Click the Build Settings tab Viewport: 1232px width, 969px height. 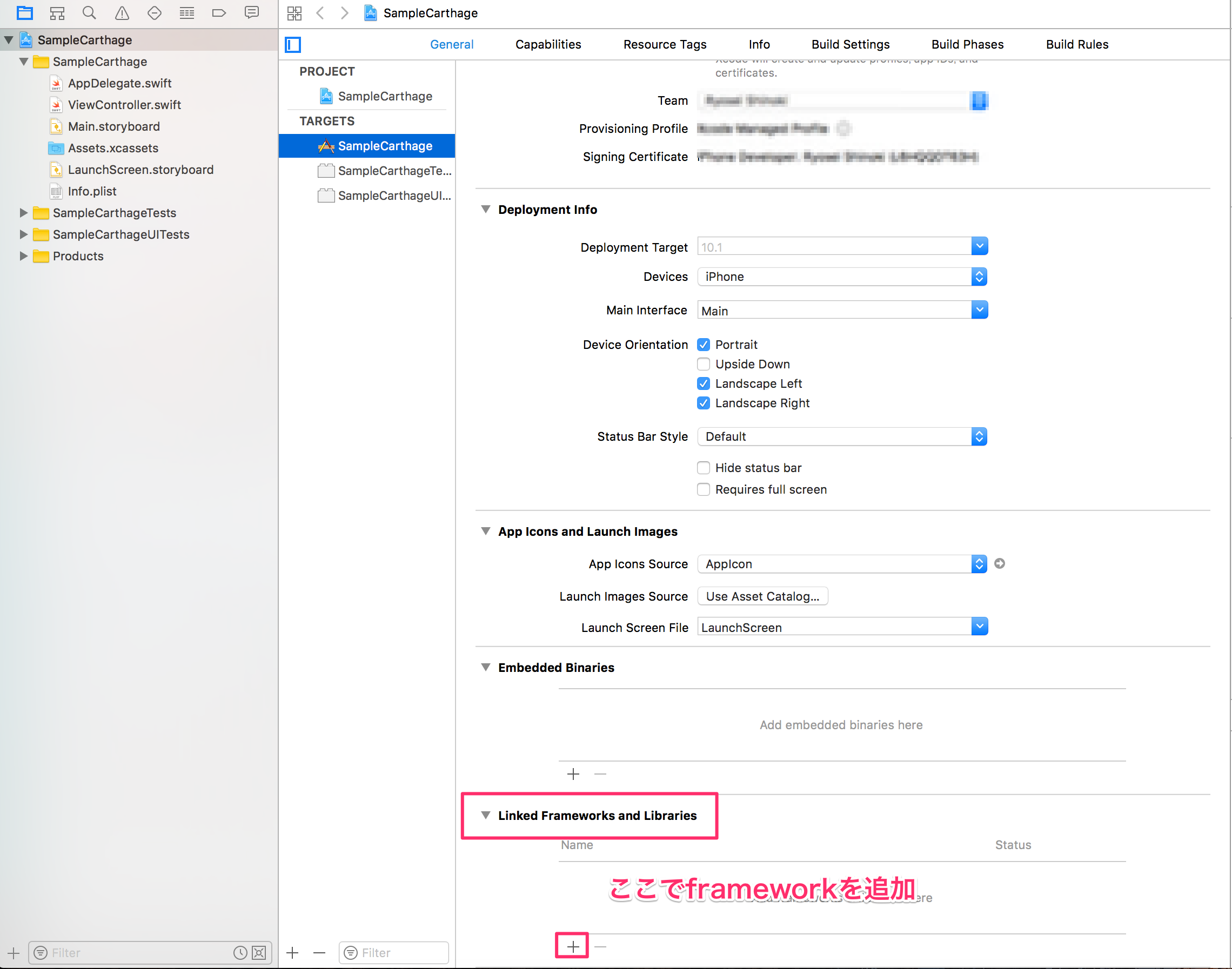pos(850,44)
